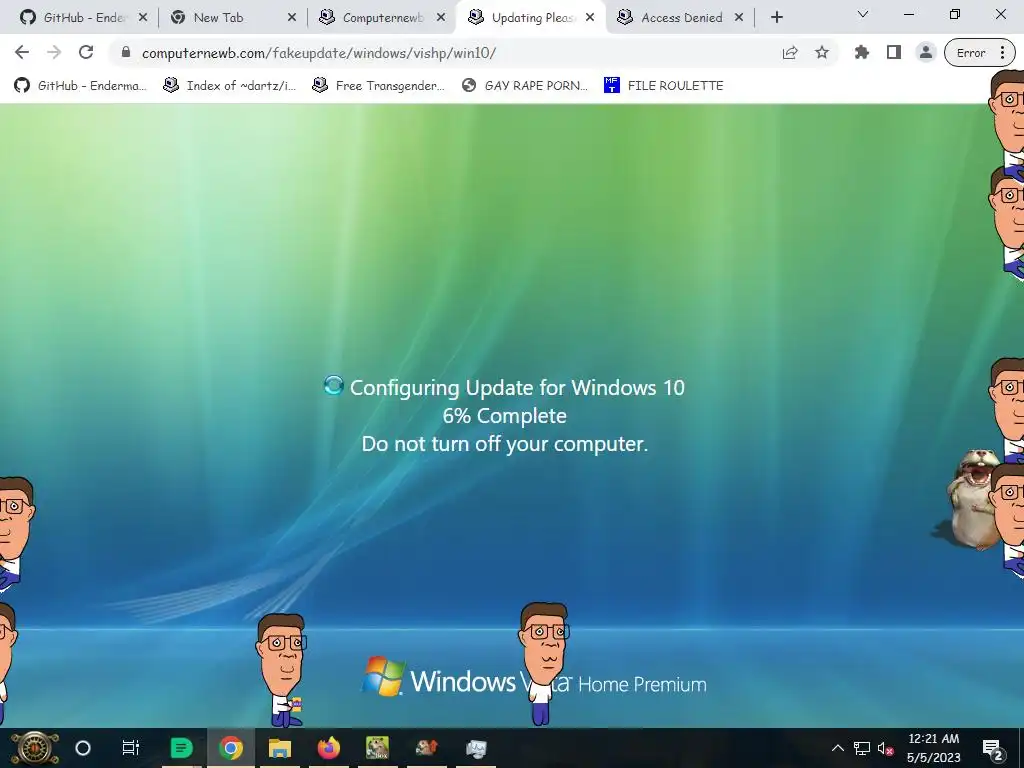Click "Do not turn off your computer." text
This screenshot has height=768, width=1024.
click(x=505, y=444)
